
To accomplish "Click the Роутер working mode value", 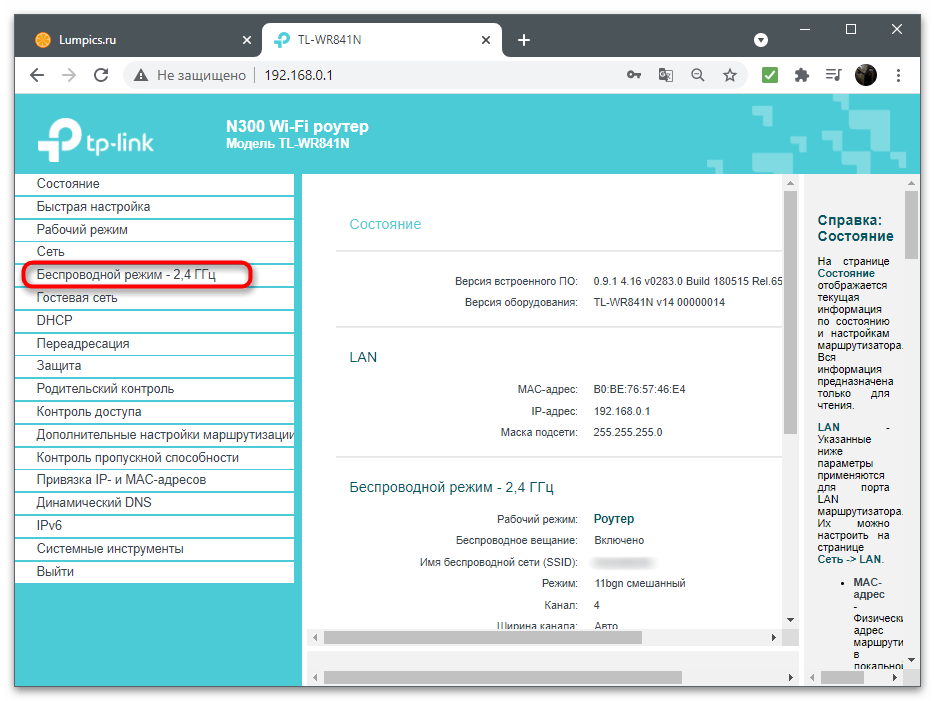I will [614, 519].
